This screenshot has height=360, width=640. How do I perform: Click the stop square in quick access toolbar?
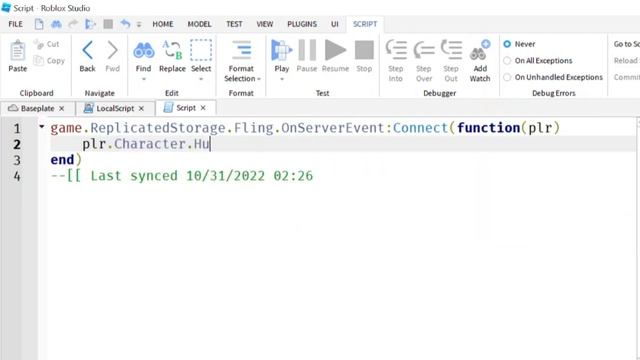click(108, 24)
